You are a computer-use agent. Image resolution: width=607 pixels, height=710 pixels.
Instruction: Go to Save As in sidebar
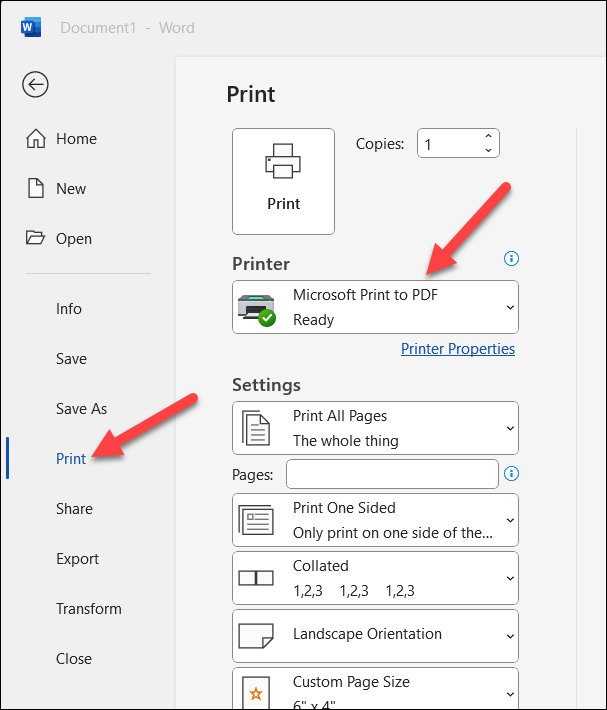point(81,409)
